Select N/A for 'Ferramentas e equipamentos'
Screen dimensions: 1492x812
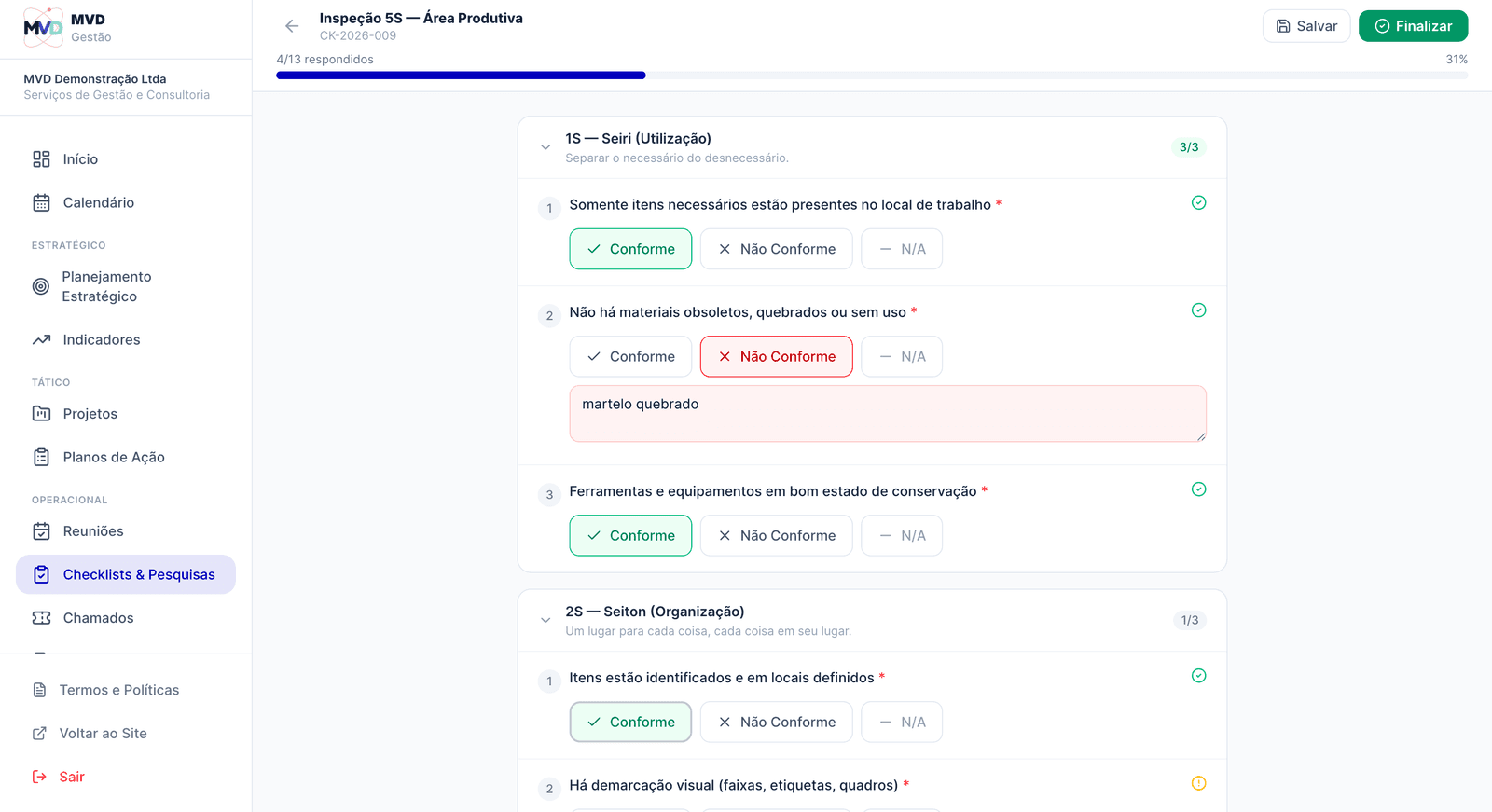902,535
